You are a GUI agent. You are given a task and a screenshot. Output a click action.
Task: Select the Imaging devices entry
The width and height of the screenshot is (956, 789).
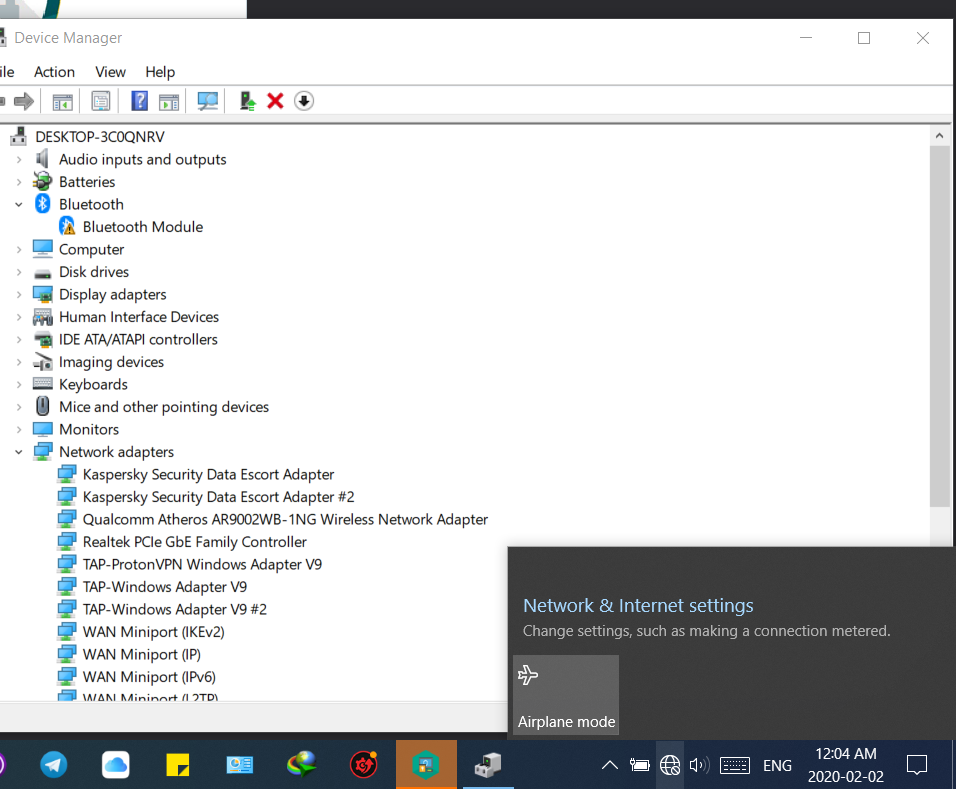112,362
